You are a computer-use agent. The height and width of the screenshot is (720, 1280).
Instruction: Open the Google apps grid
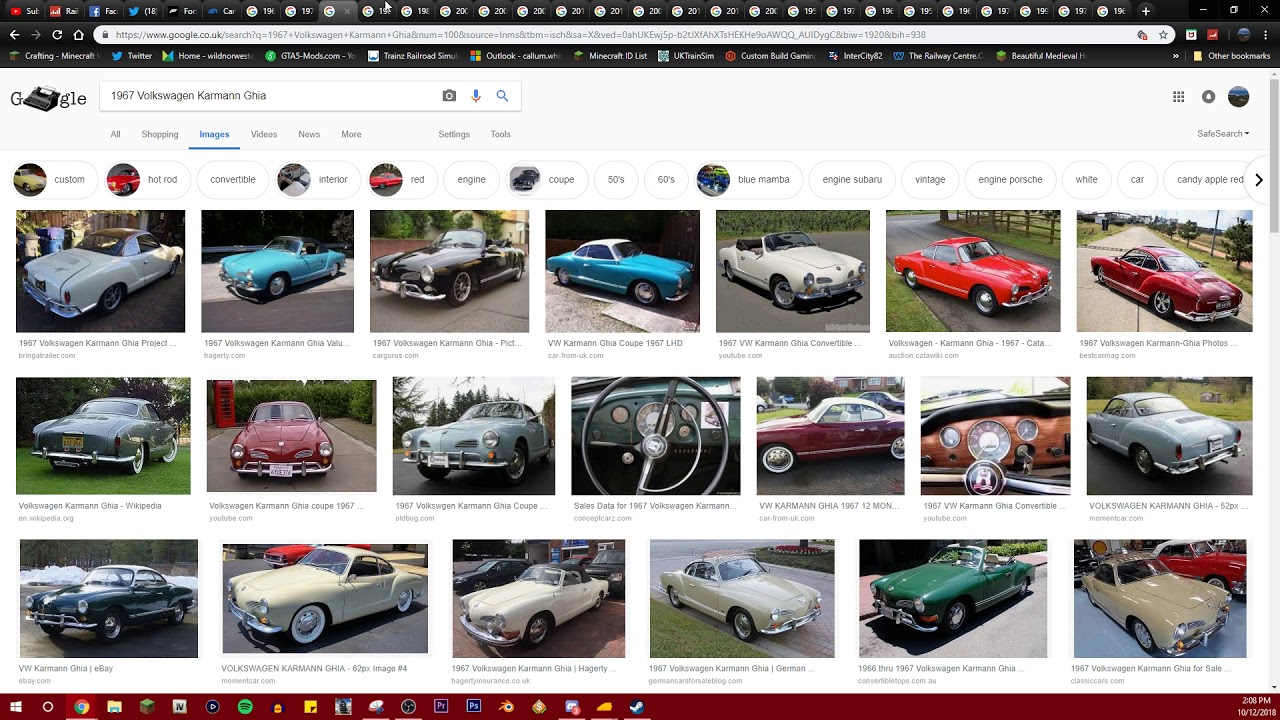[1179, 97]
